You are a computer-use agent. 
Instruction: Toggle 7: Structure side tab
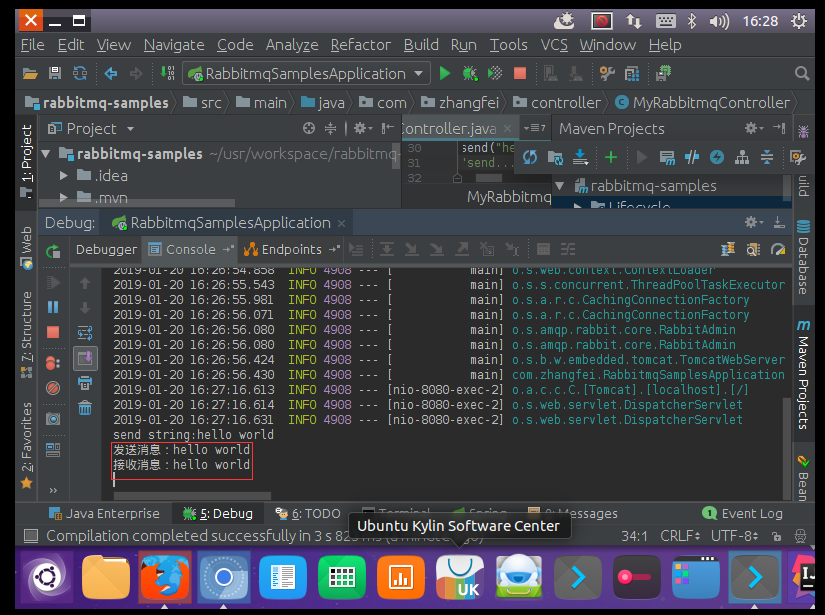[x=26, y=335]
